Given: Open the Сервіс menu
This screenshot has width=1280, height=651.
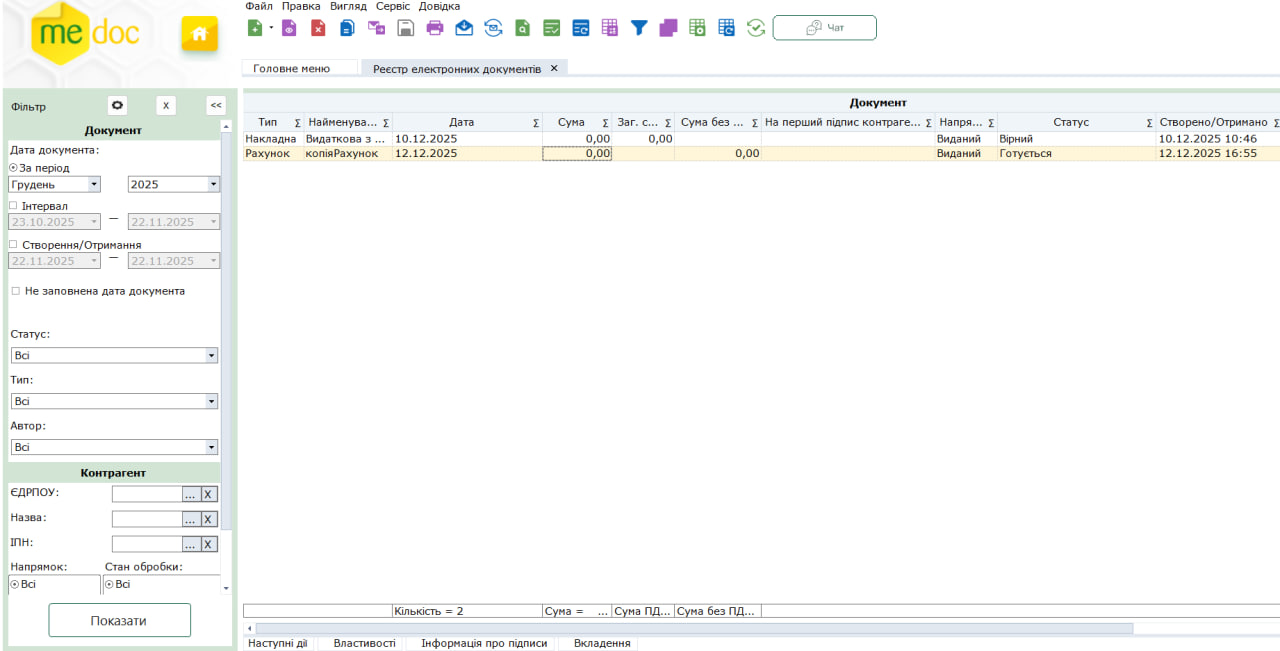Looking at the screenshot, I should (x=392, y=6).
